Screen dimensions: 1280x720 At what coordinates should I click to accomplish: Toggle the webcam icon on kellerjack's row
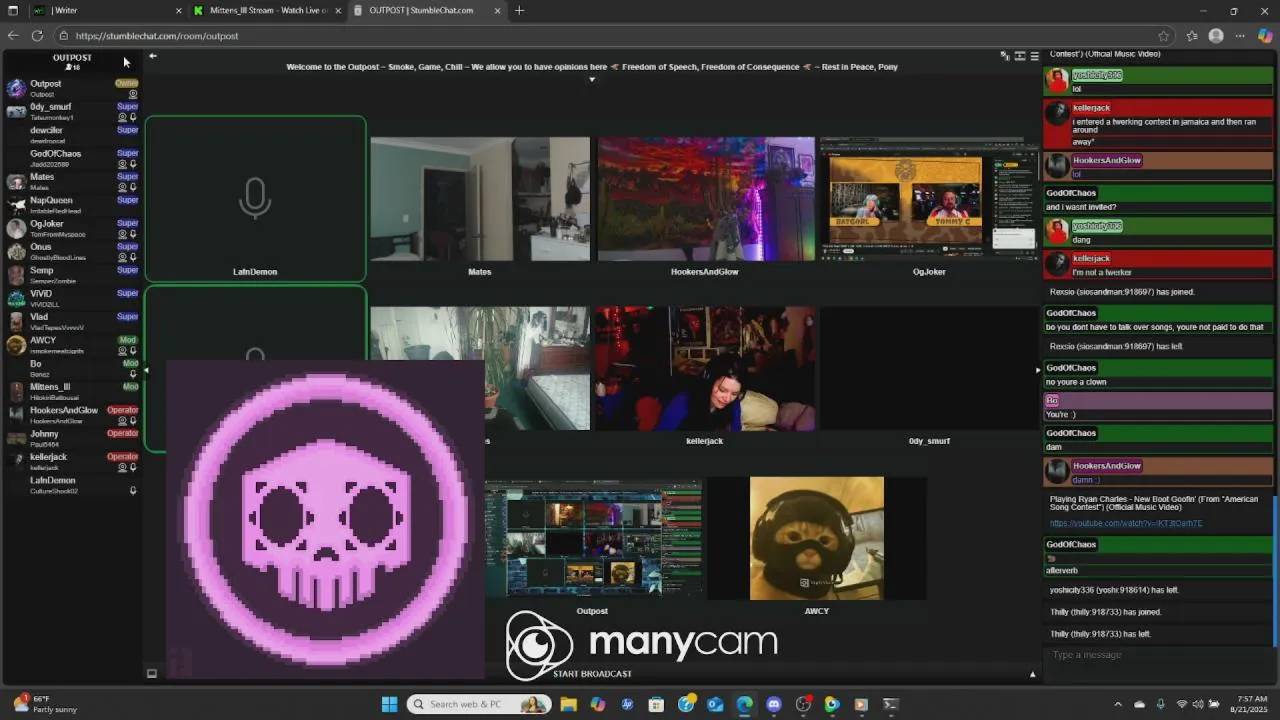coord(122,467)
